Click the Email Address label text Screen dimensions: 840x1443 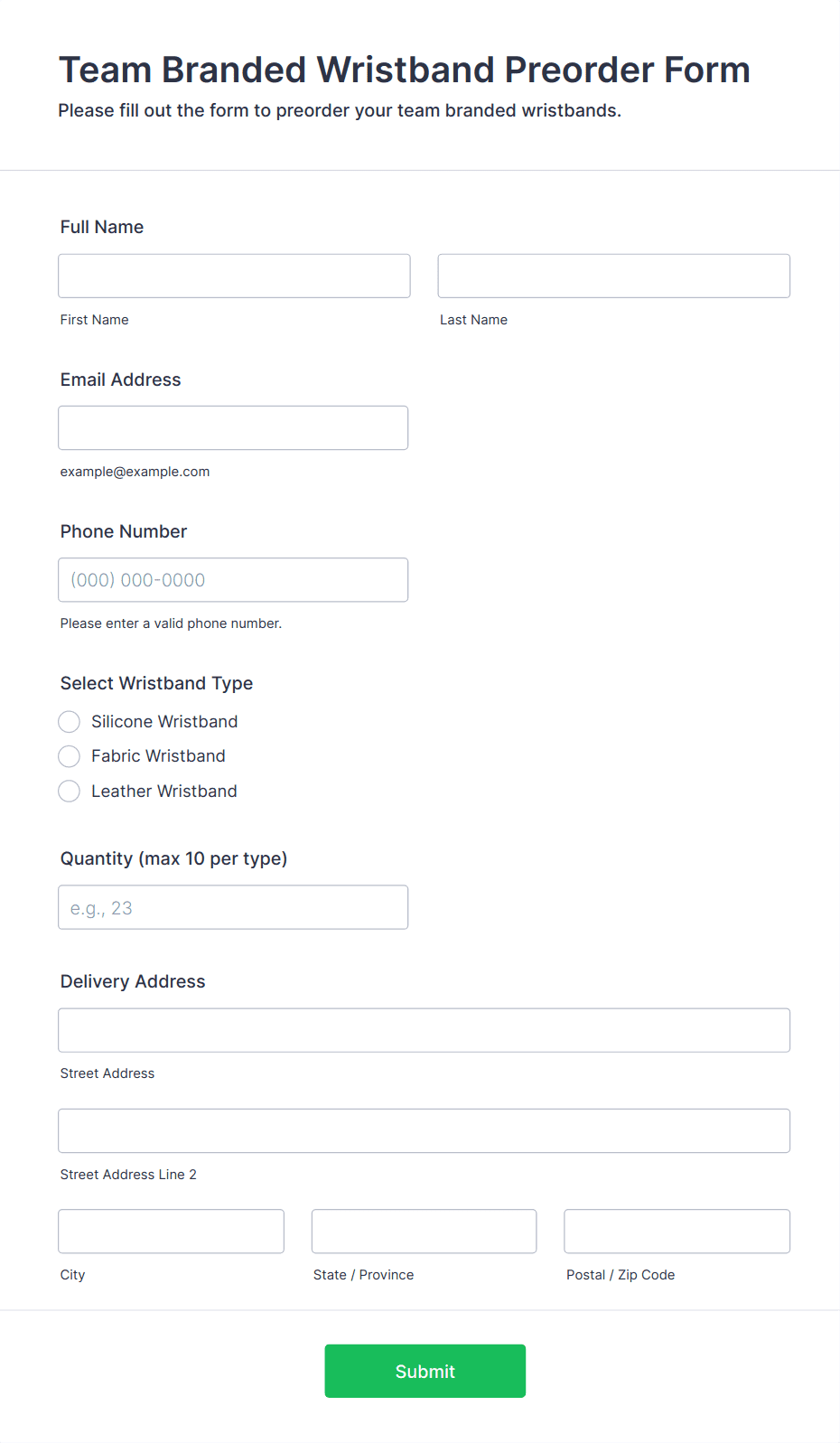pyautogui.click(x=121, y=379)
